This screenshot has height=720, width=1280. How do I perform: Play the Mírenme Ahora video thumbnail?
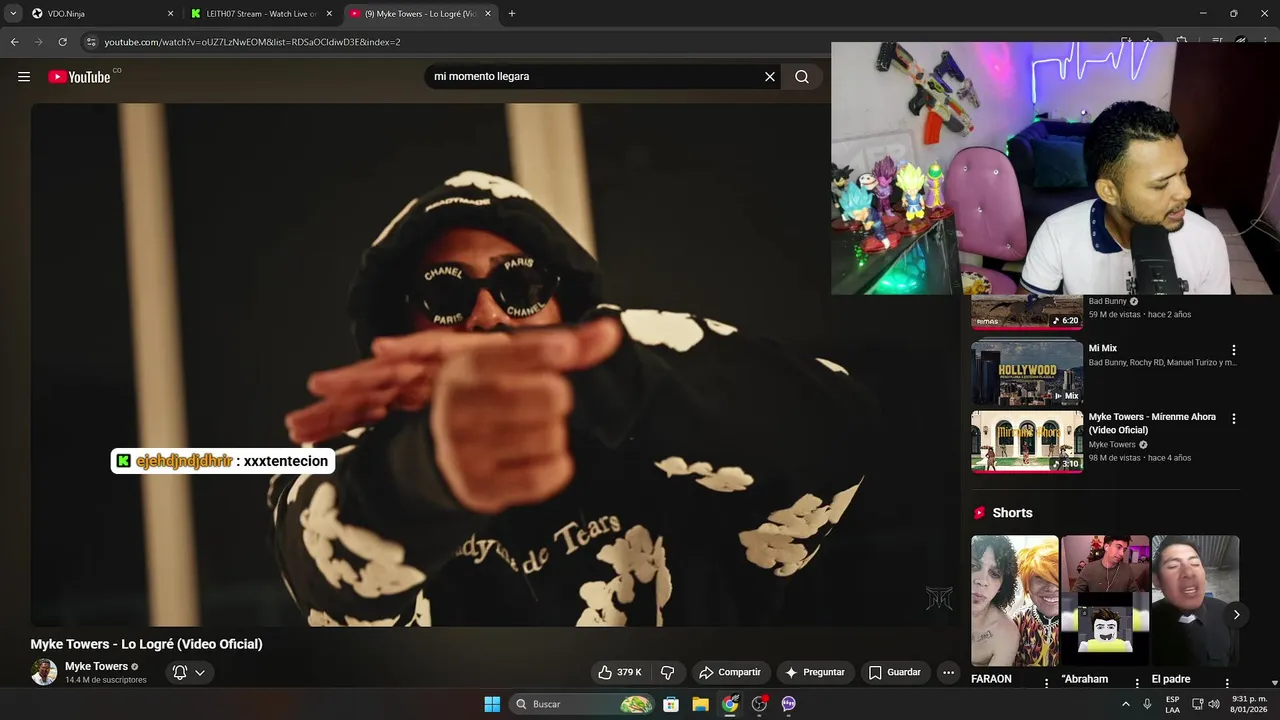coord(1027,441)
